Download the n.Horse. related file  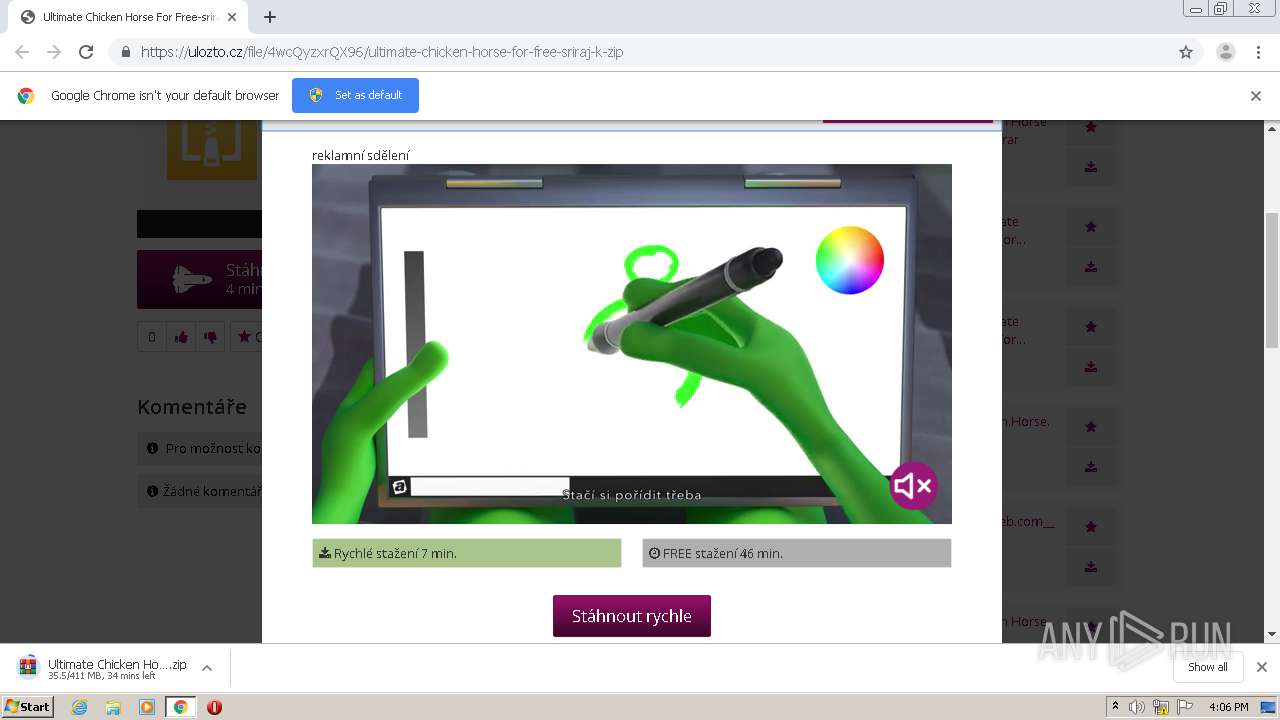1091,467
